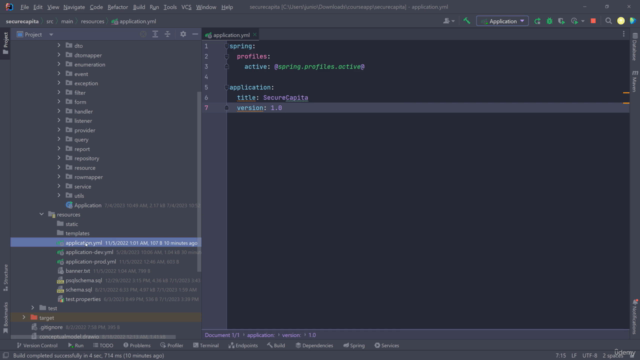Open the editor tabs more-options menu

[x=623, y=35]
